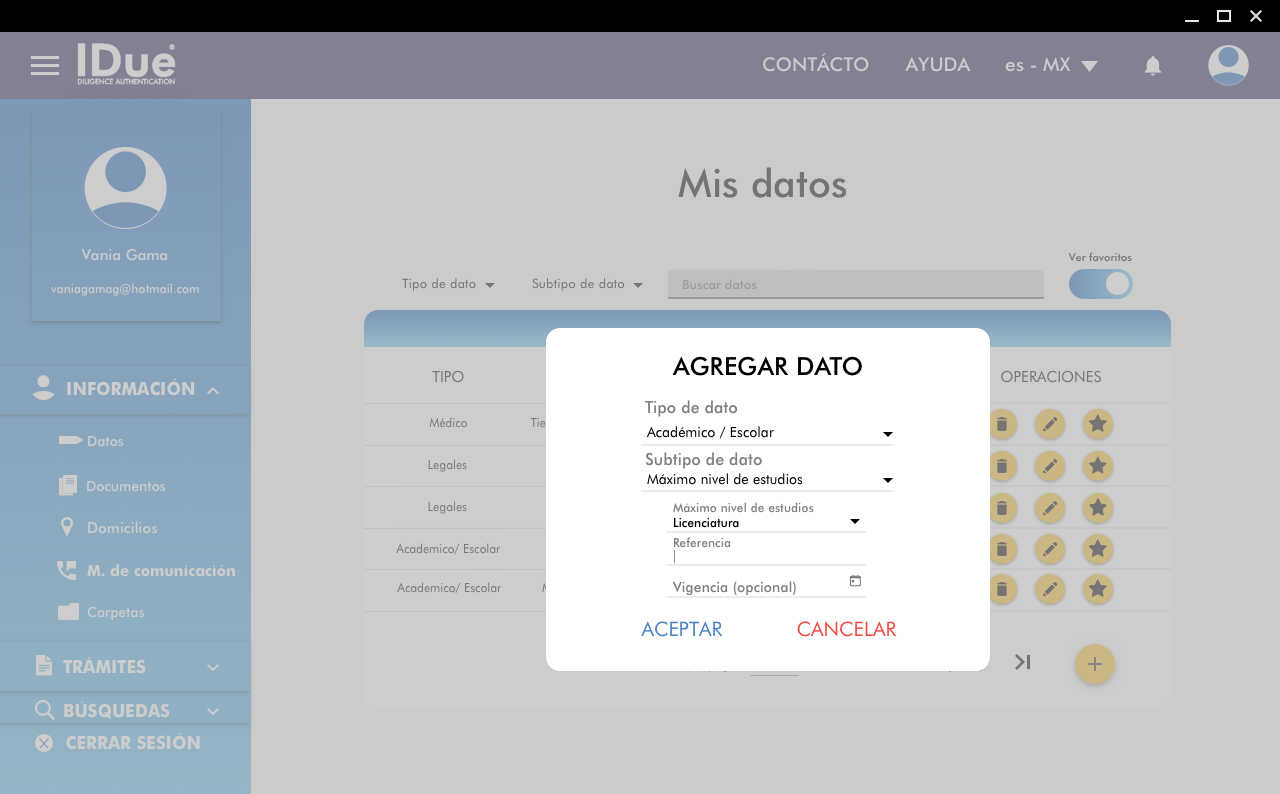The height and width of the screenshot is (794, 1280).
Task: Click the calendar icon in Vigencia field
Action: tap(855, 581)
